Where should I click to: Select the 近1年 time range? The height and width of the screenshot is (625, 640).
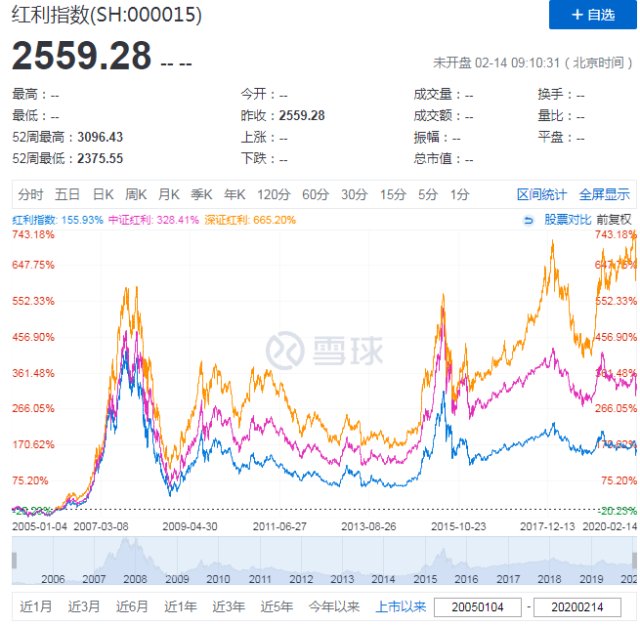[180, 606]
